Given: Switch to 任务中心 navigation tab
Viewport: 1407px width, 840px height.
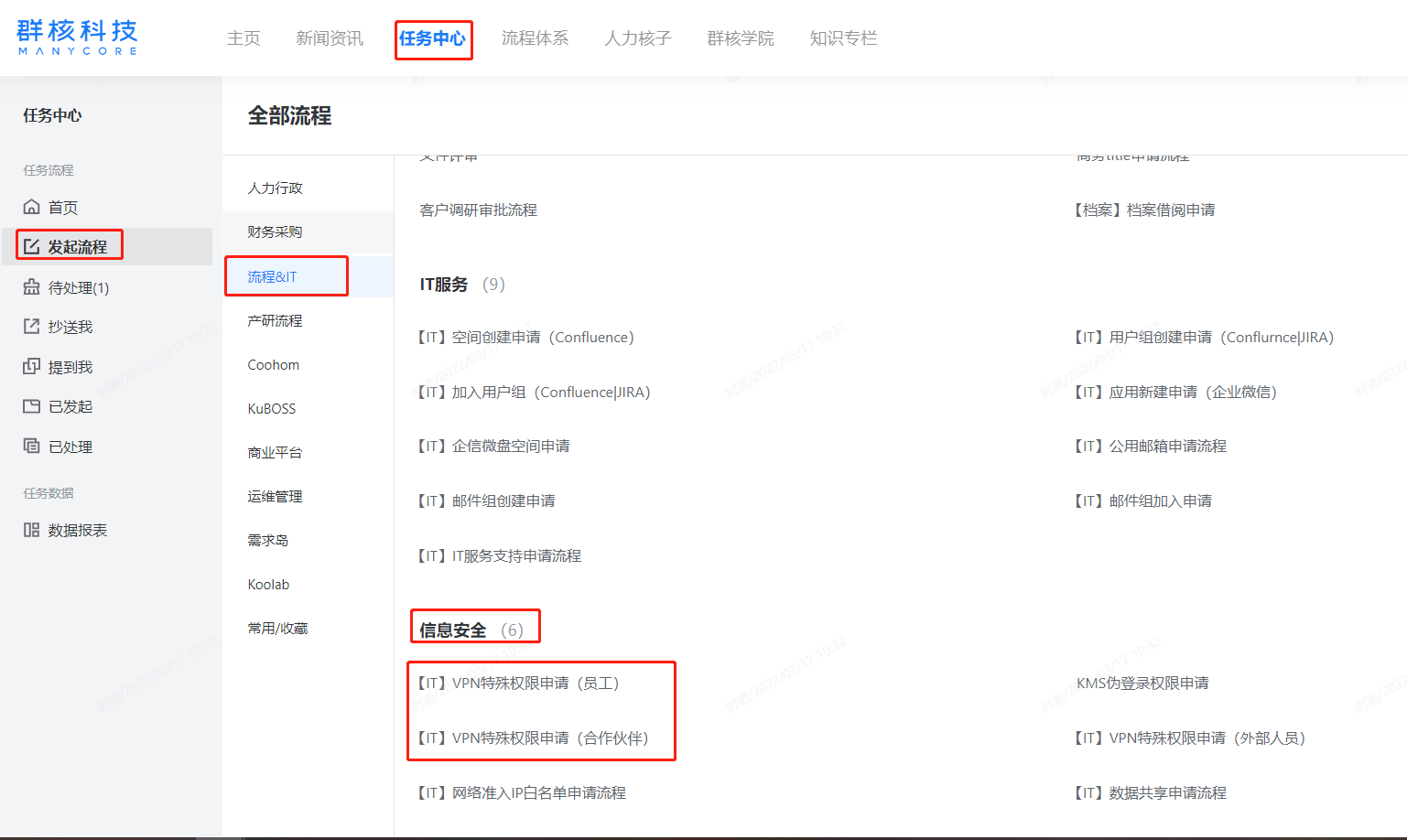Looking at the screenshot, I should pos(432,38).
